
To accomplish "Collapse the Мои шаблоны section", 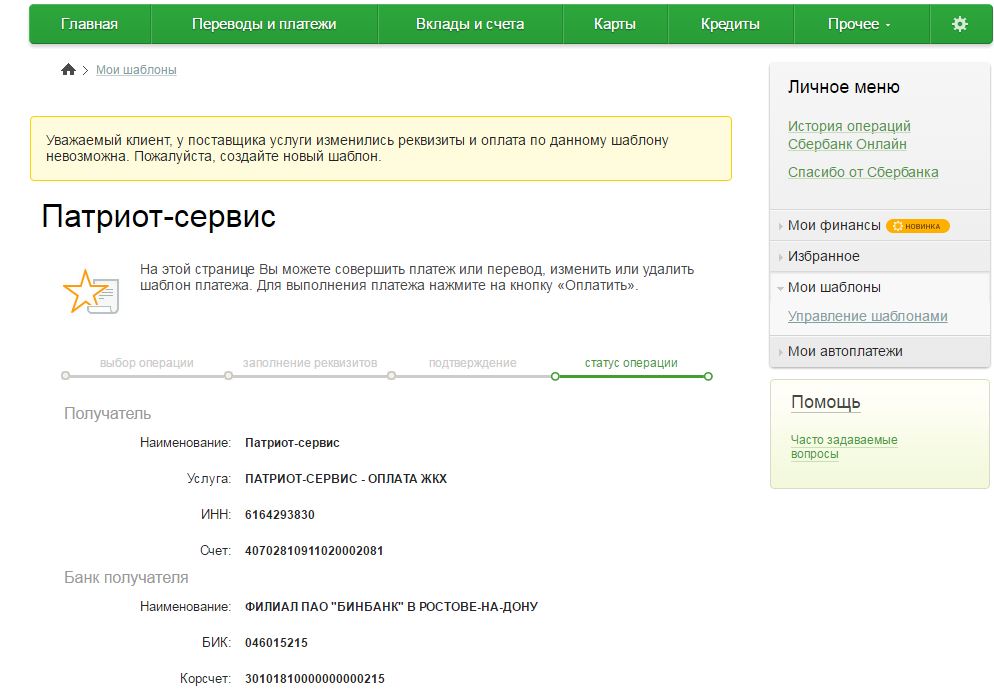I will point(833,287).
